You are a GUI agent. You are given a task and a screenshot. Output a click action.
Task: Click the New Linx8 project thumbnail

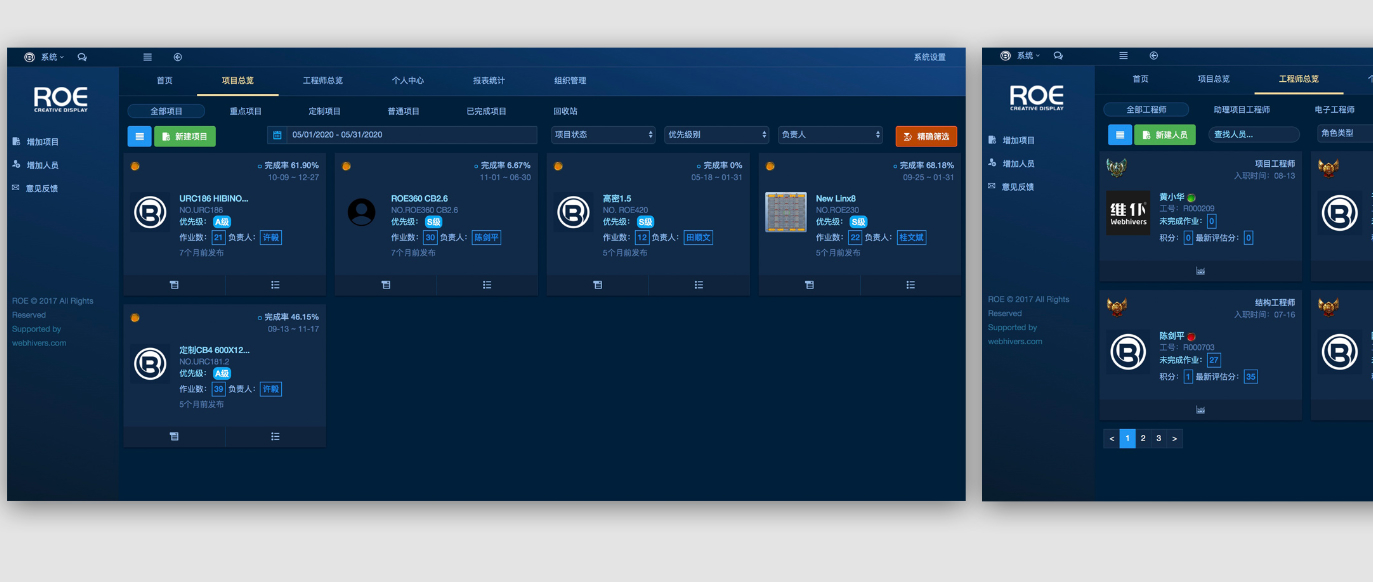click(785, 212)
